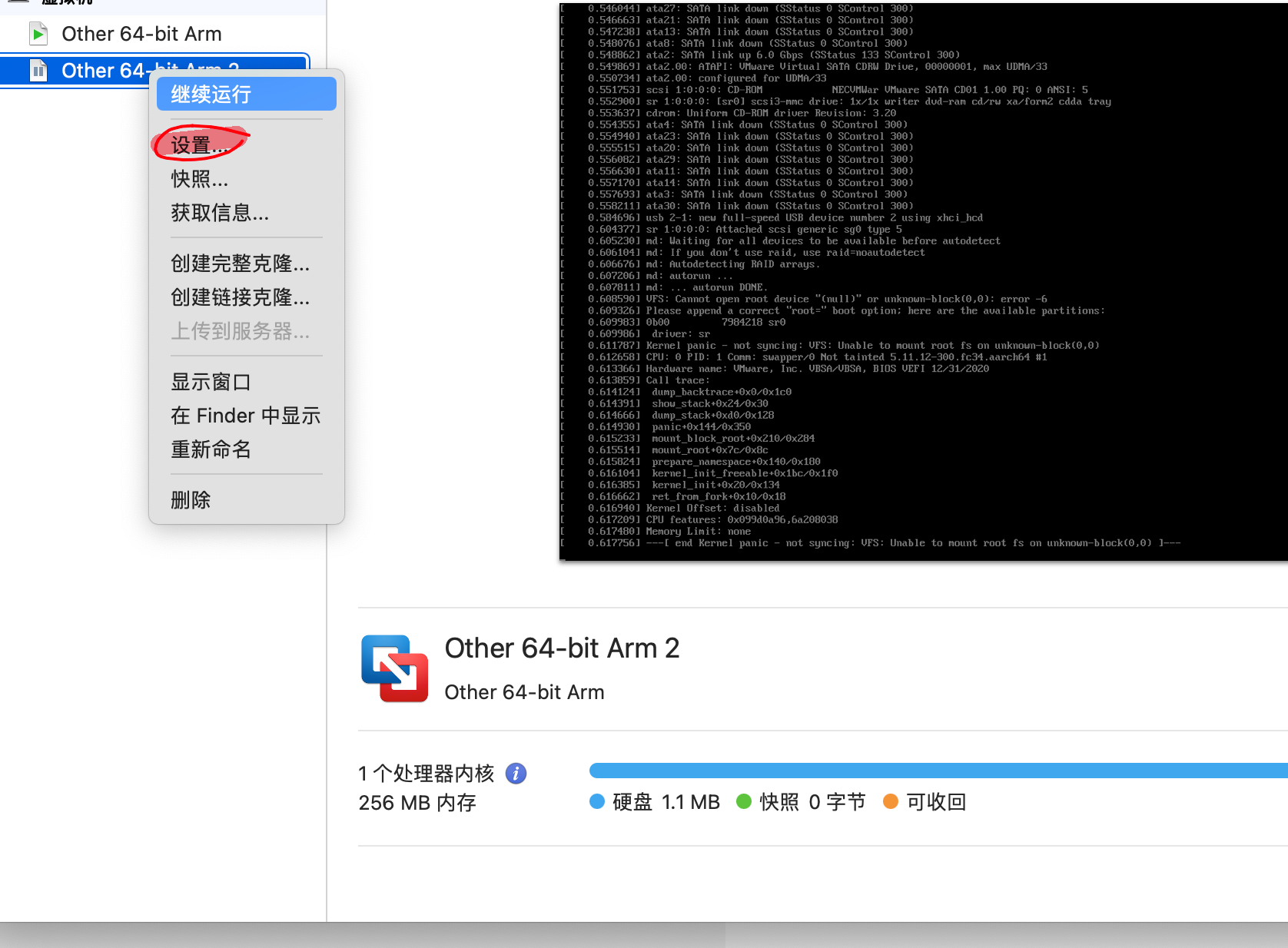The image size is (1288, 948).
Task: Click the green 快照 legend dot
Action: [743, 801]
